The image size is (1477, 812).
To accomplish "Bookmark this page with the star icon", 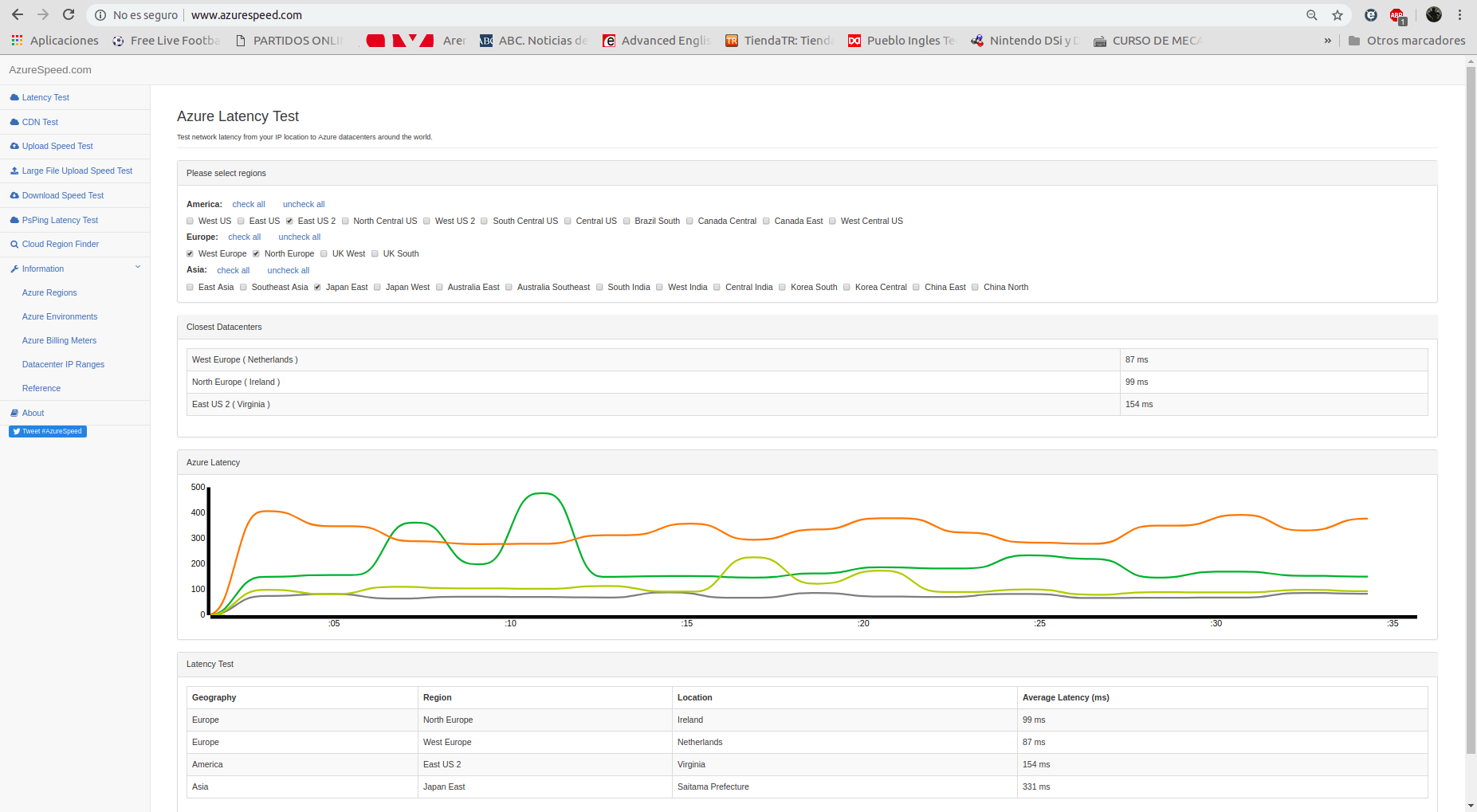I will (1338, 15).
